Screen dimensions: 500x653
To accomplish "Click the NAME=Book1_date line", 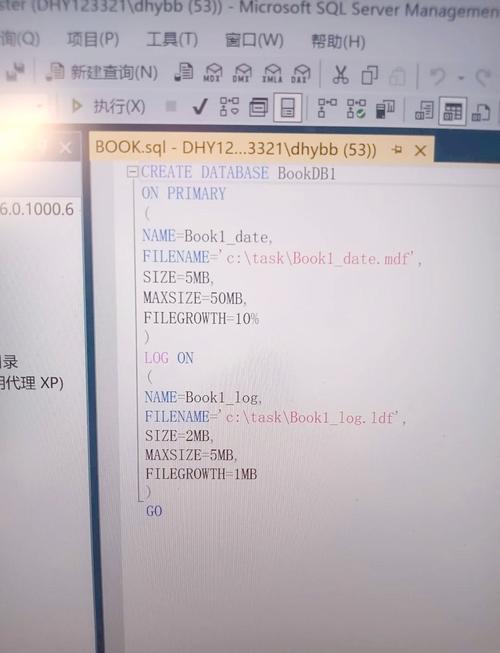I will 207,236.
